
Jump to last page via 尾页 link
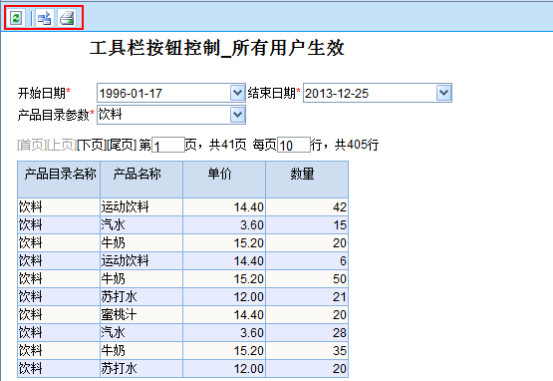(122, 145)
